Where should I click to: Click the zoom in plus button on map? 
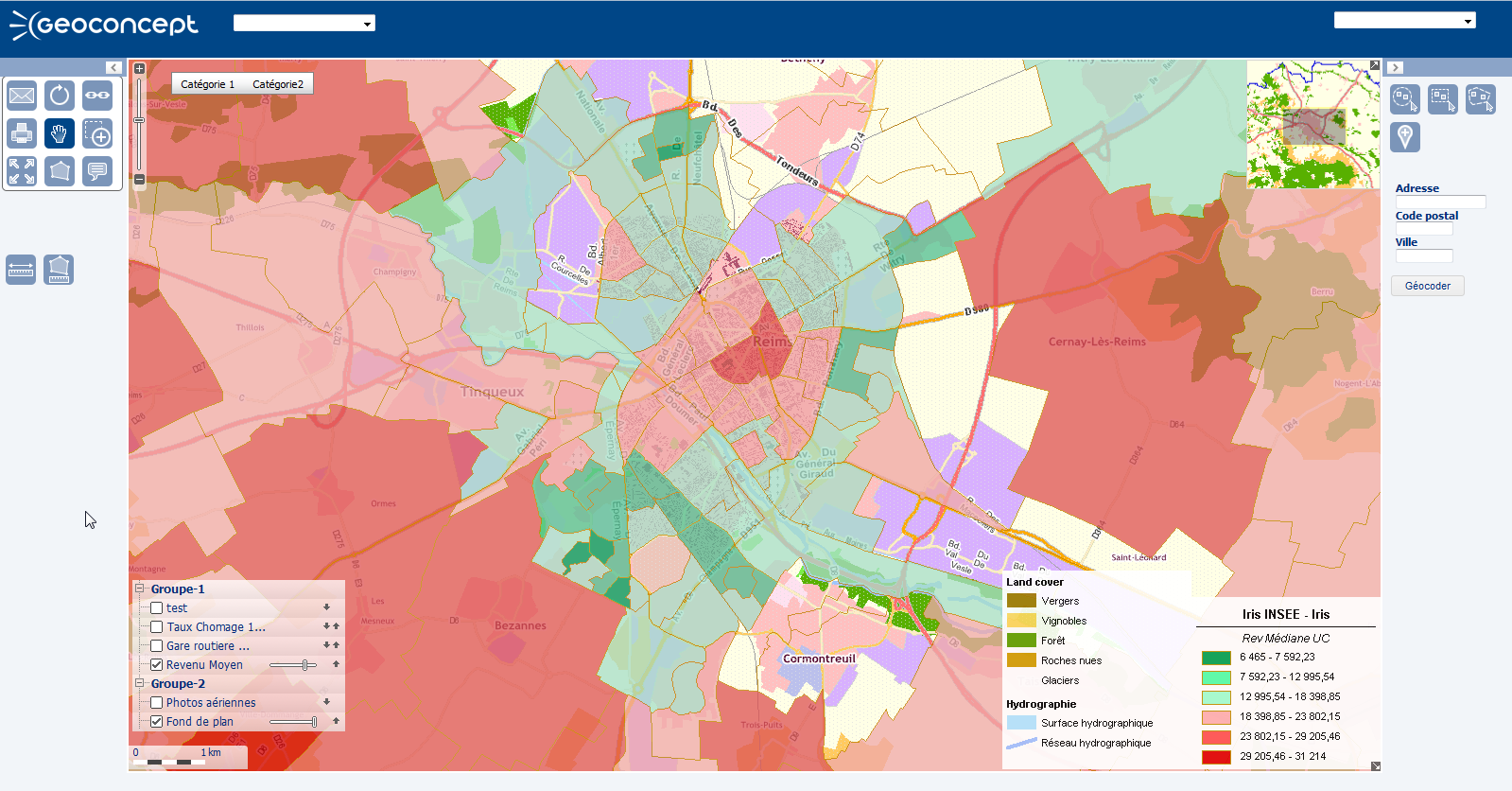click(139, 69)
